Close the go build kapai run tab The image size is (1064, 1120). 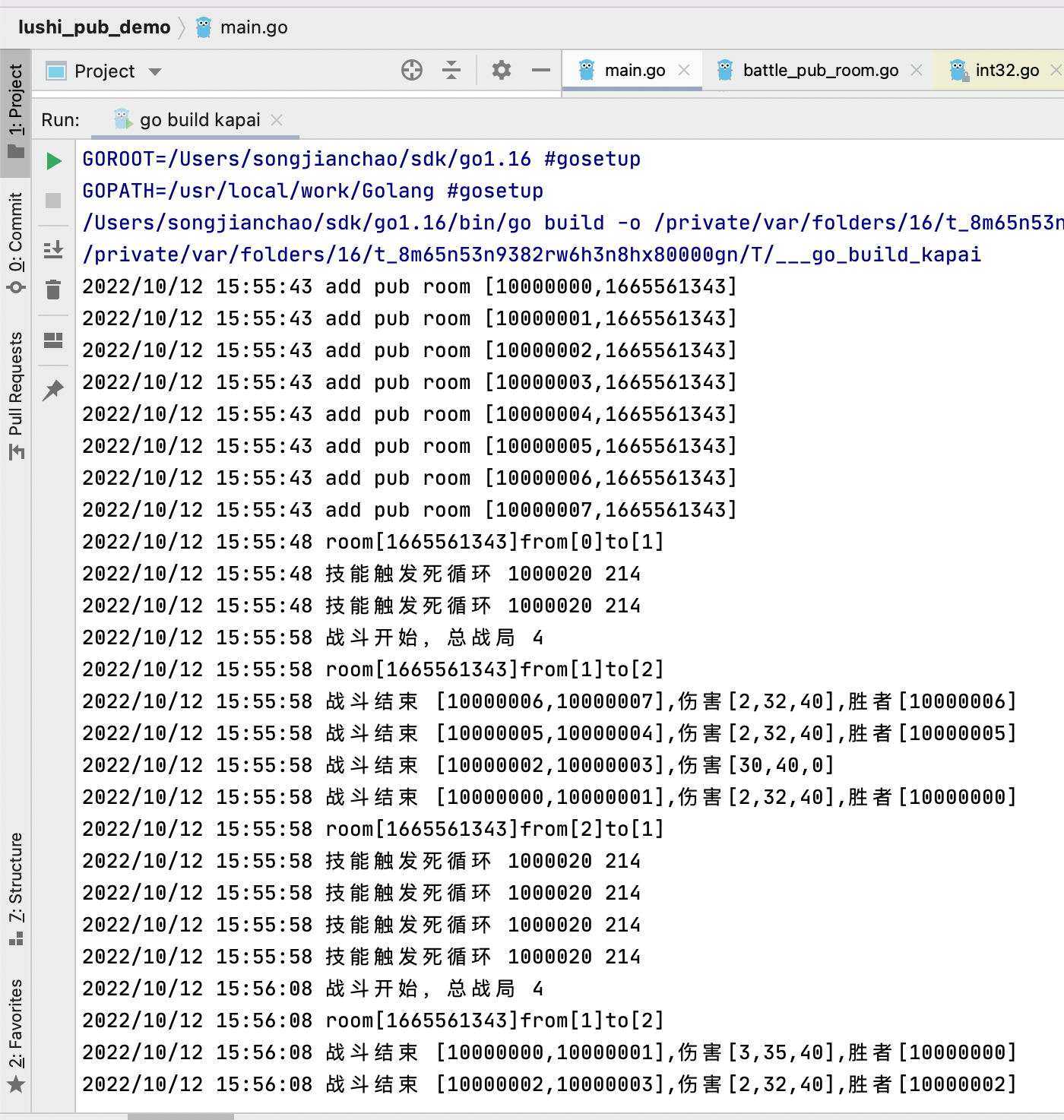click(277, 119)
